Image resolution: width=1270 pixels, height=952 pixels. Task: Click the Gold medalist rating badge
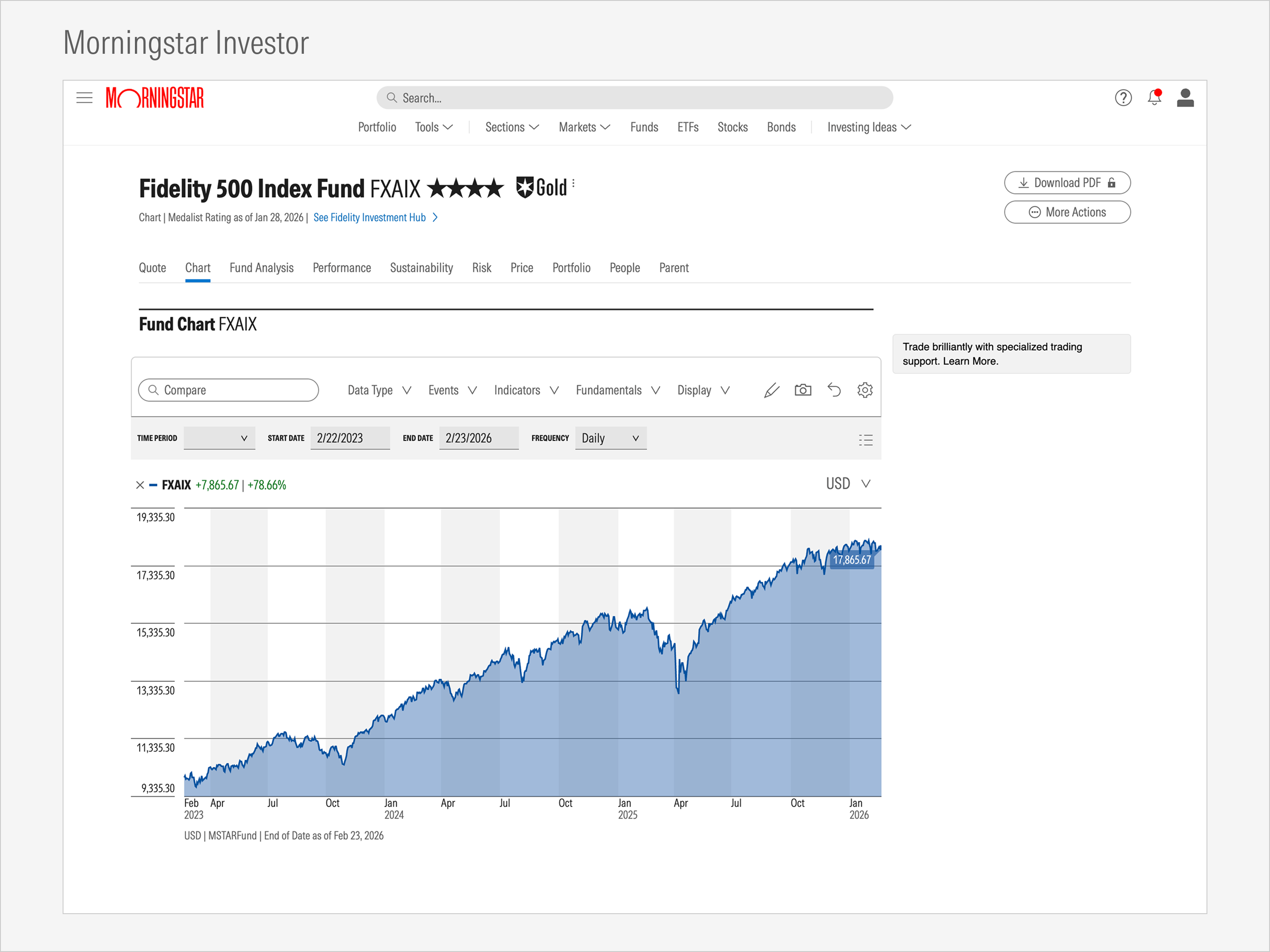pos(542,188)
